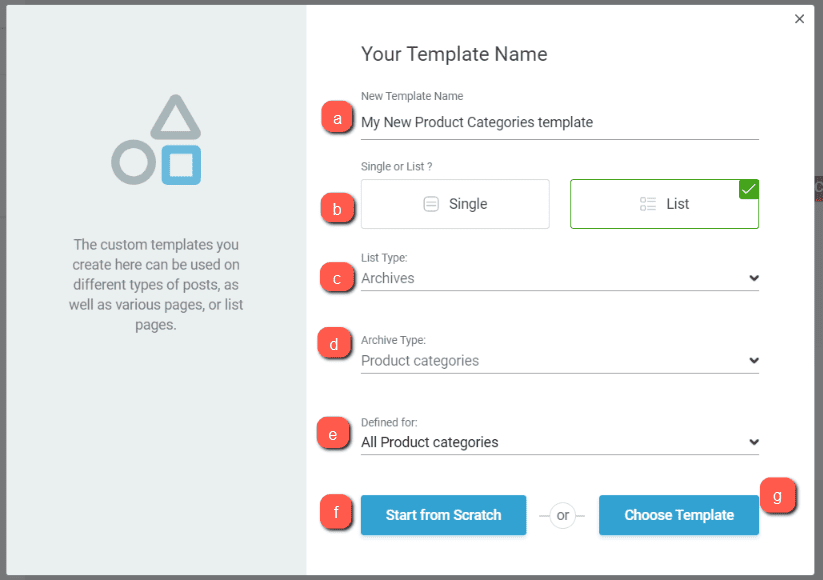Click the shapes template illustration icon
Screen dimensions: 823x580
[157, 141]
